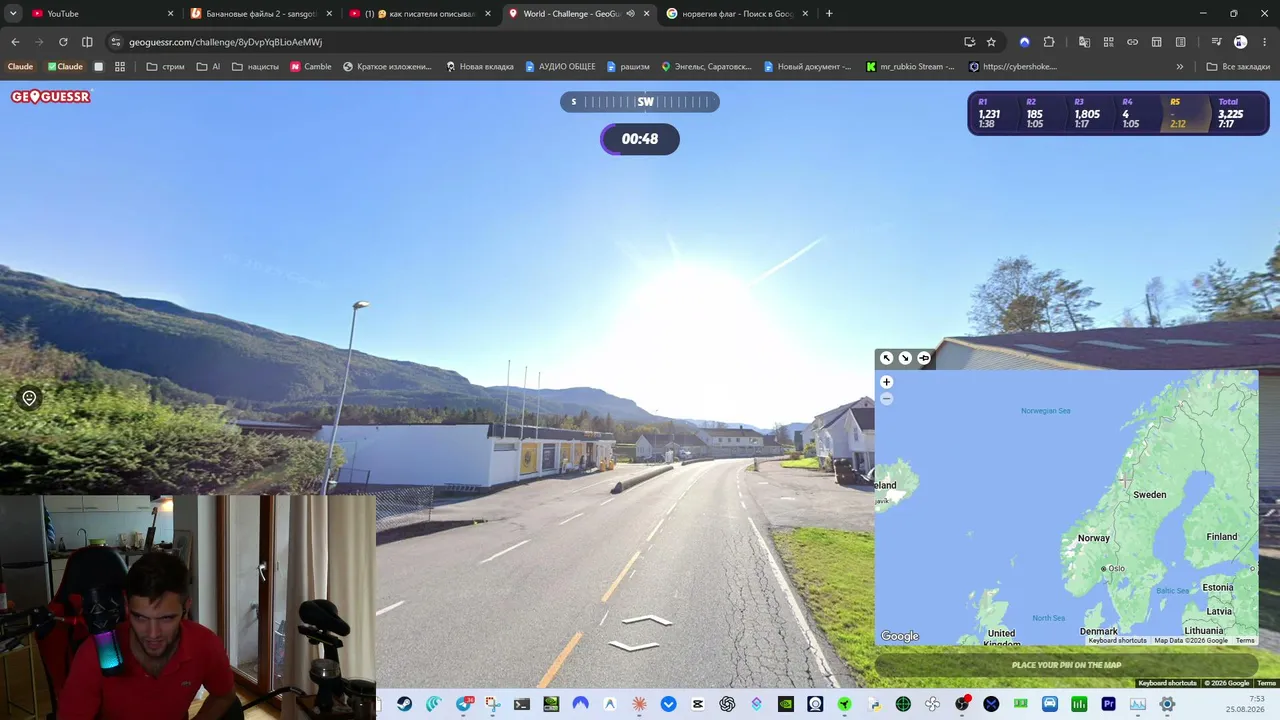Open a new browser tab
Viewport: 1280px width, 720px height.
[829, 14]
